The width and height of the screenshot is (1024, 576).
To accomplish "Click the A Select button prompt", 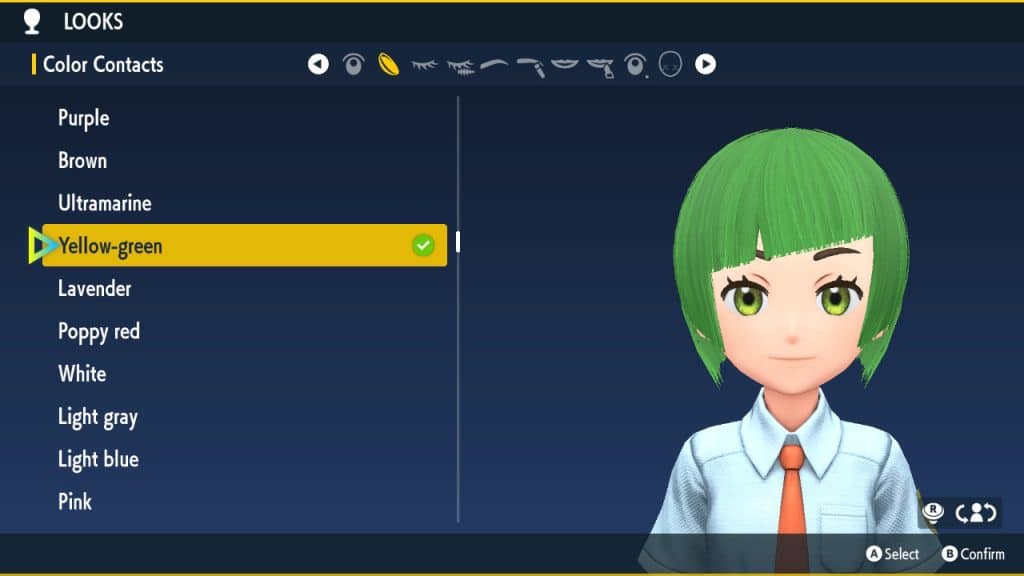I will tap(893, 554).
